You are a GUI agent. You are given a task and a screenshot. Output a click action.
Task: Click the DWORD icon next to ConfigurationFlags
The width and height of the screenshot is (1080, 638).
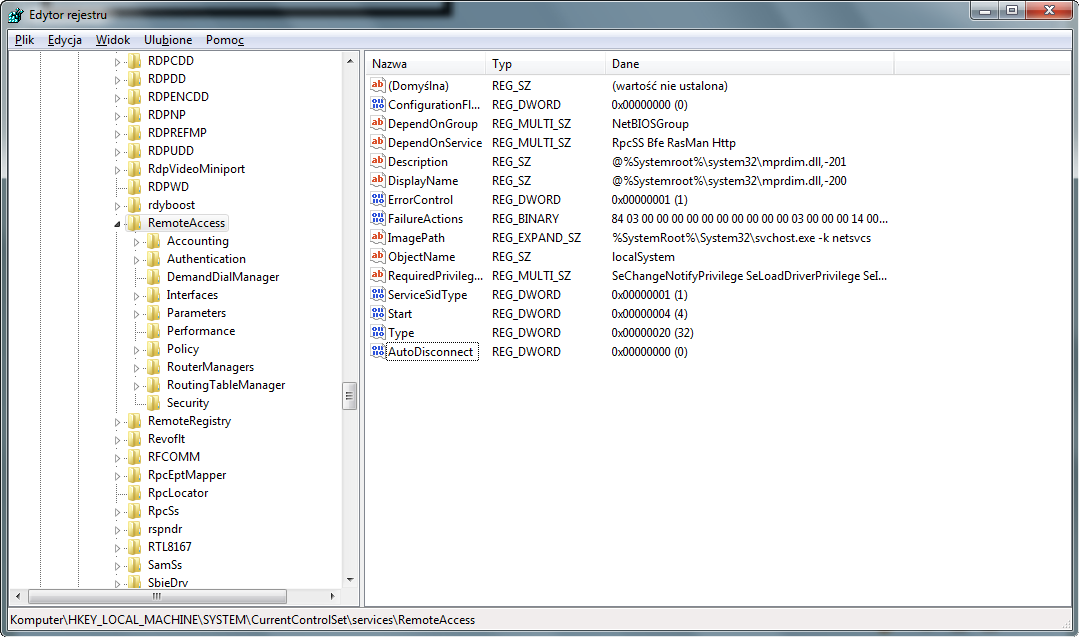coord(377,104)
